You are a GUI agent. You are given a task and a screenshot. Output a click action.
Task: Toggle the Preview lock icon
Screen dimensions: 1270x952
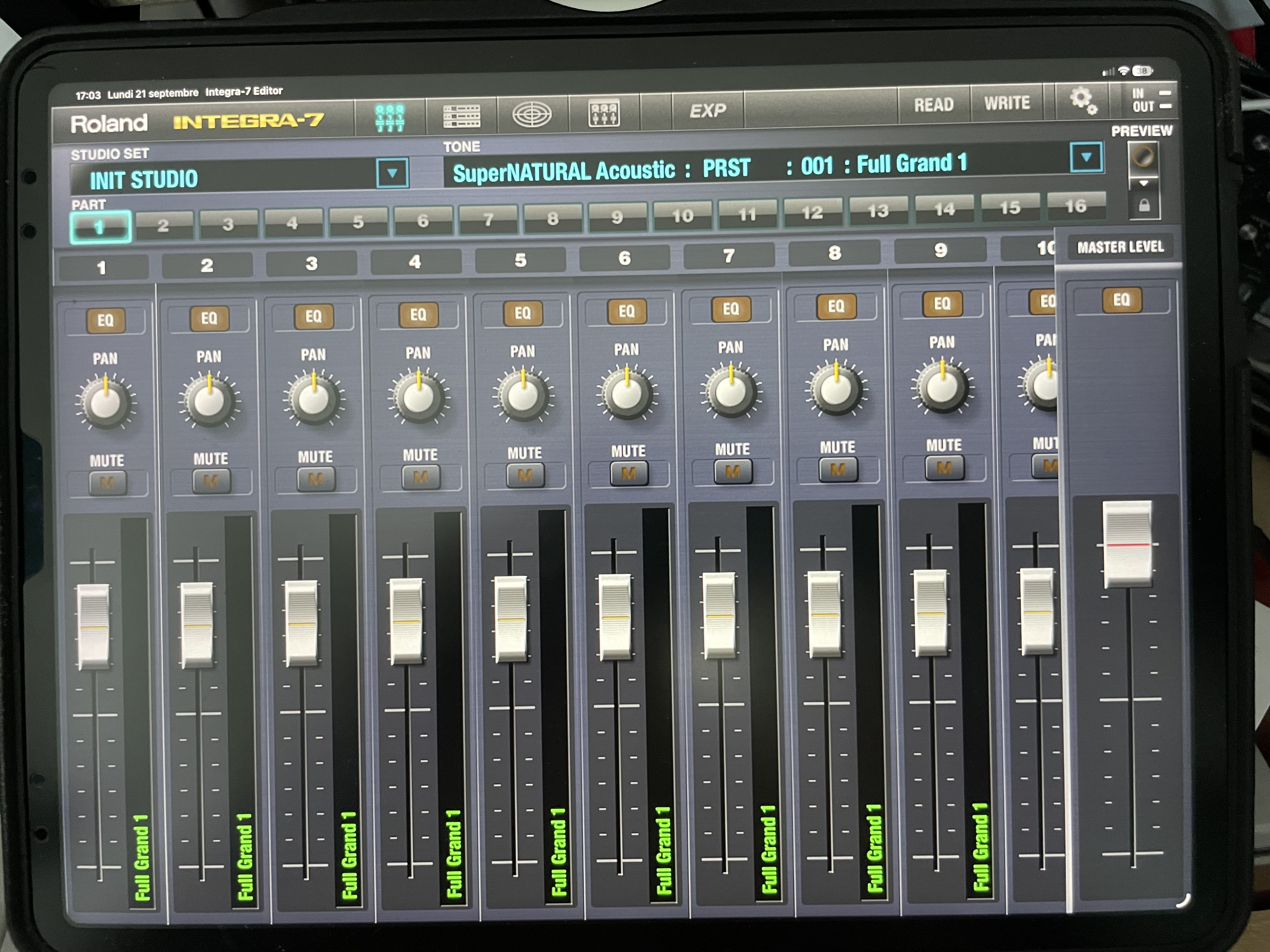point(1144,206)
